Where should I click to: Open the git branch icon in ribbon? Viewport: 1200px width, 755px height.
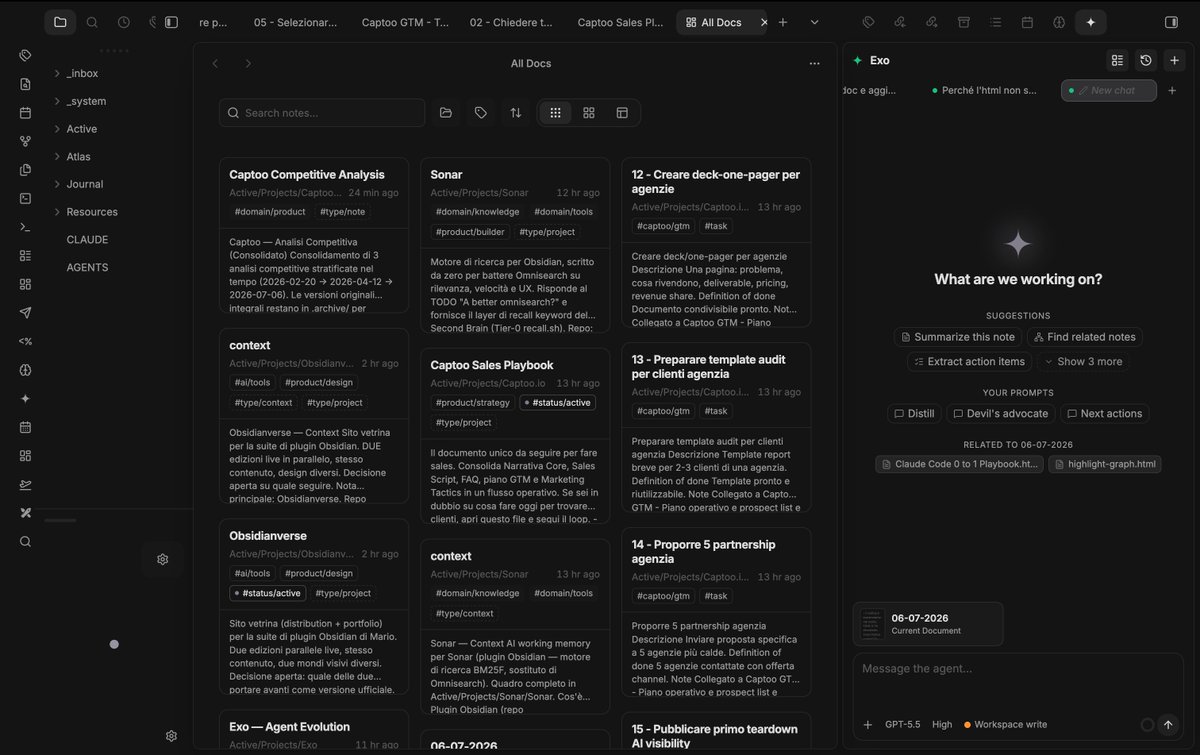(25, 141)
